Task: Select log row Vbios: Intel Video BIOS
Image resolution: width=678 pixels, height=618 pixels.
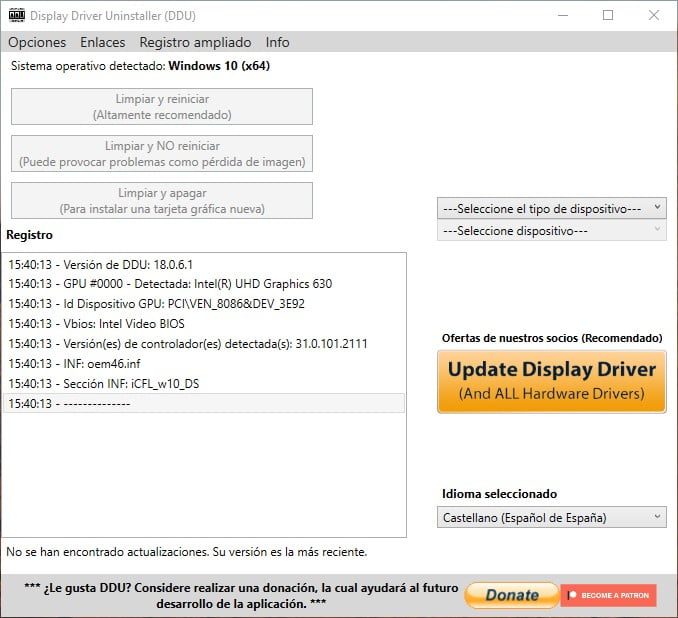Action: point(204,323)
